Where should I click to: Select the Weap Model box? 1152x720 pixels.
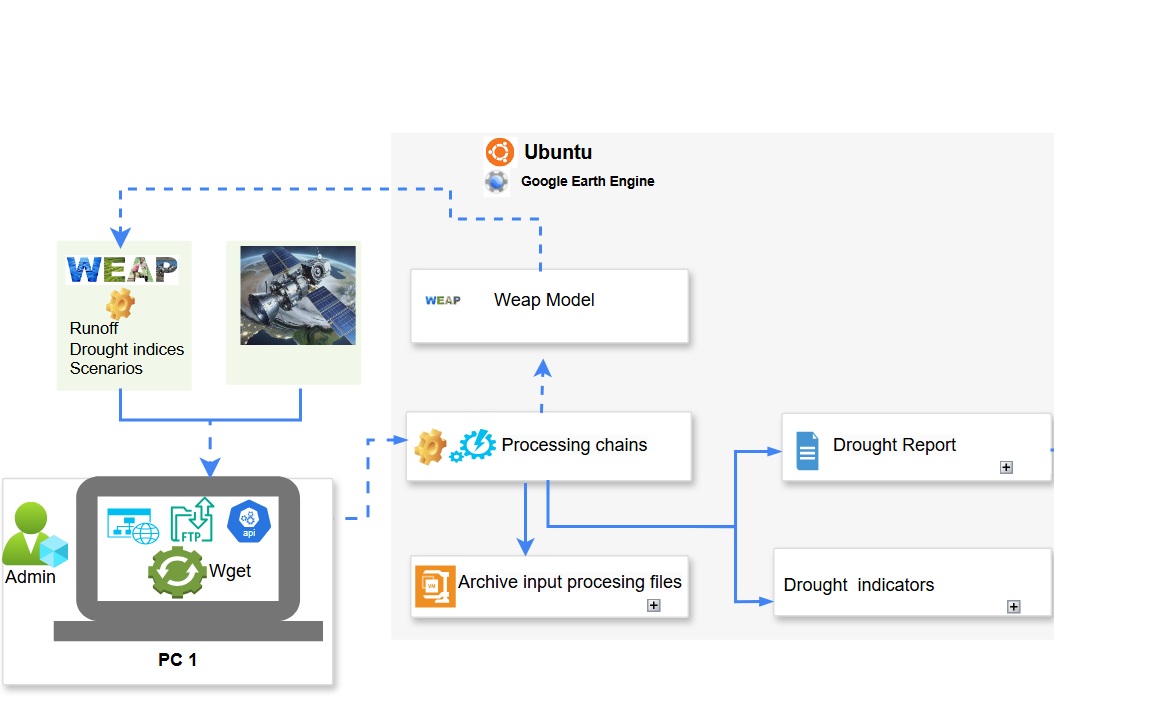point(549,305)
